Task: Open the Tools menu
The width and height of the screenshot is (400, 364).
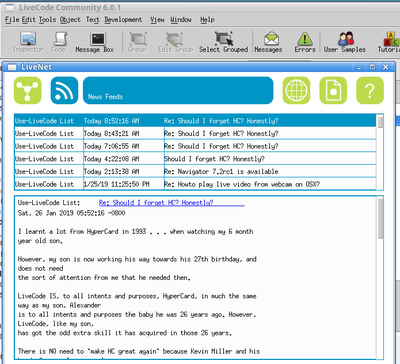Action: point(47,20)
